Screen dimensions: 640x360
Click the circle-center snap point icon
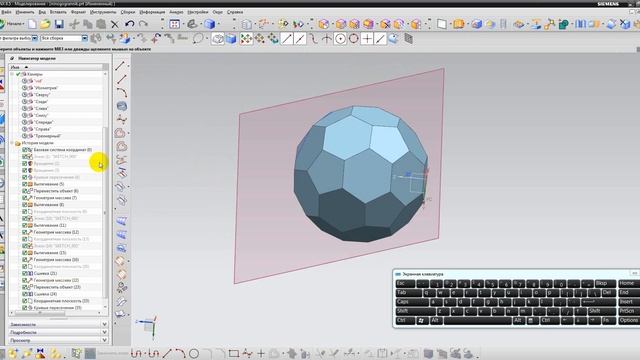pos(340,39)
